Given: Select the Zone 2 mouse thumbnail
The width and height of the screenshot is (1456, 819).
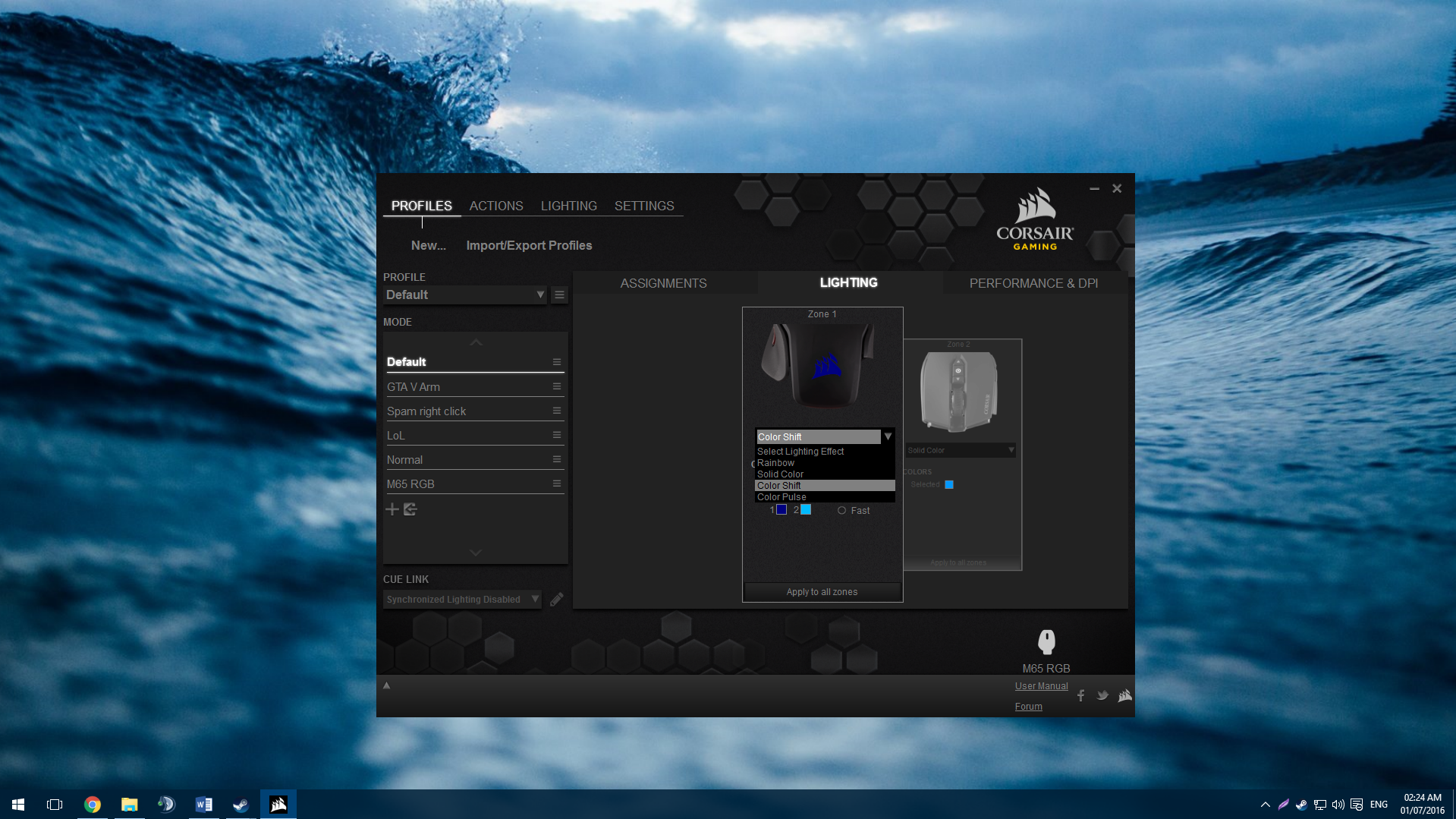Looking at the screenshot, I should 959,392.
